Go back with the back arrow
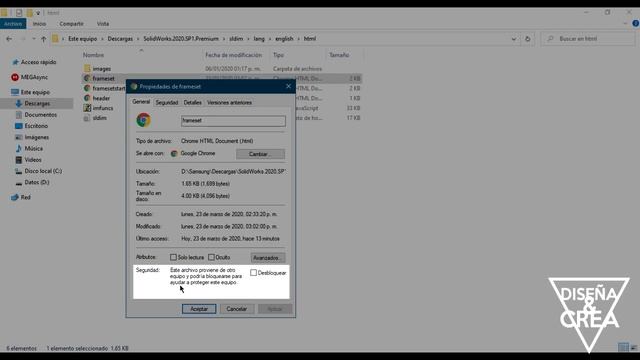640x360 pixels. [x=9, y=39]
